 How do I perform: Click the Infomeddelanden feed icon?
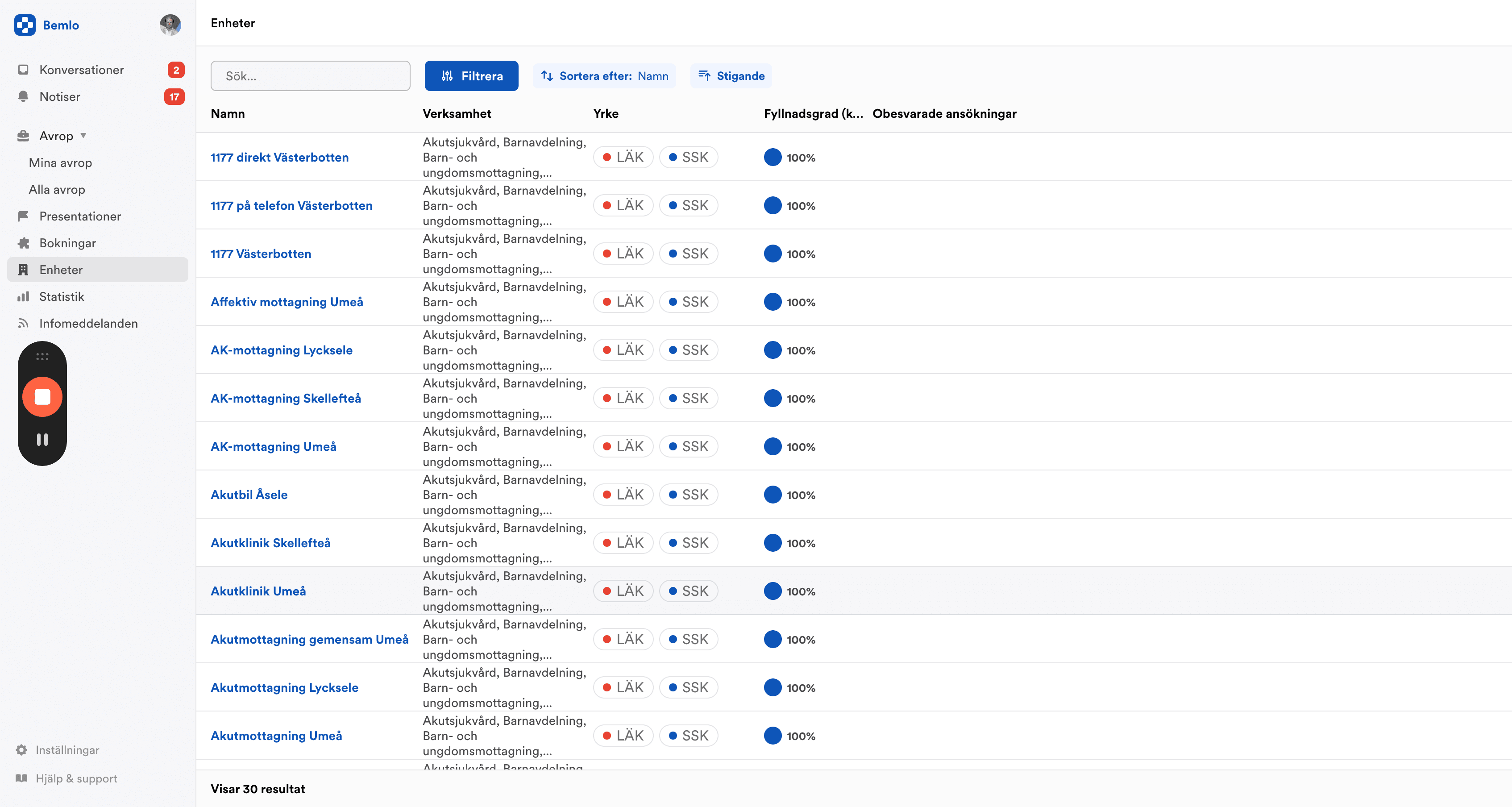(23, 324)
